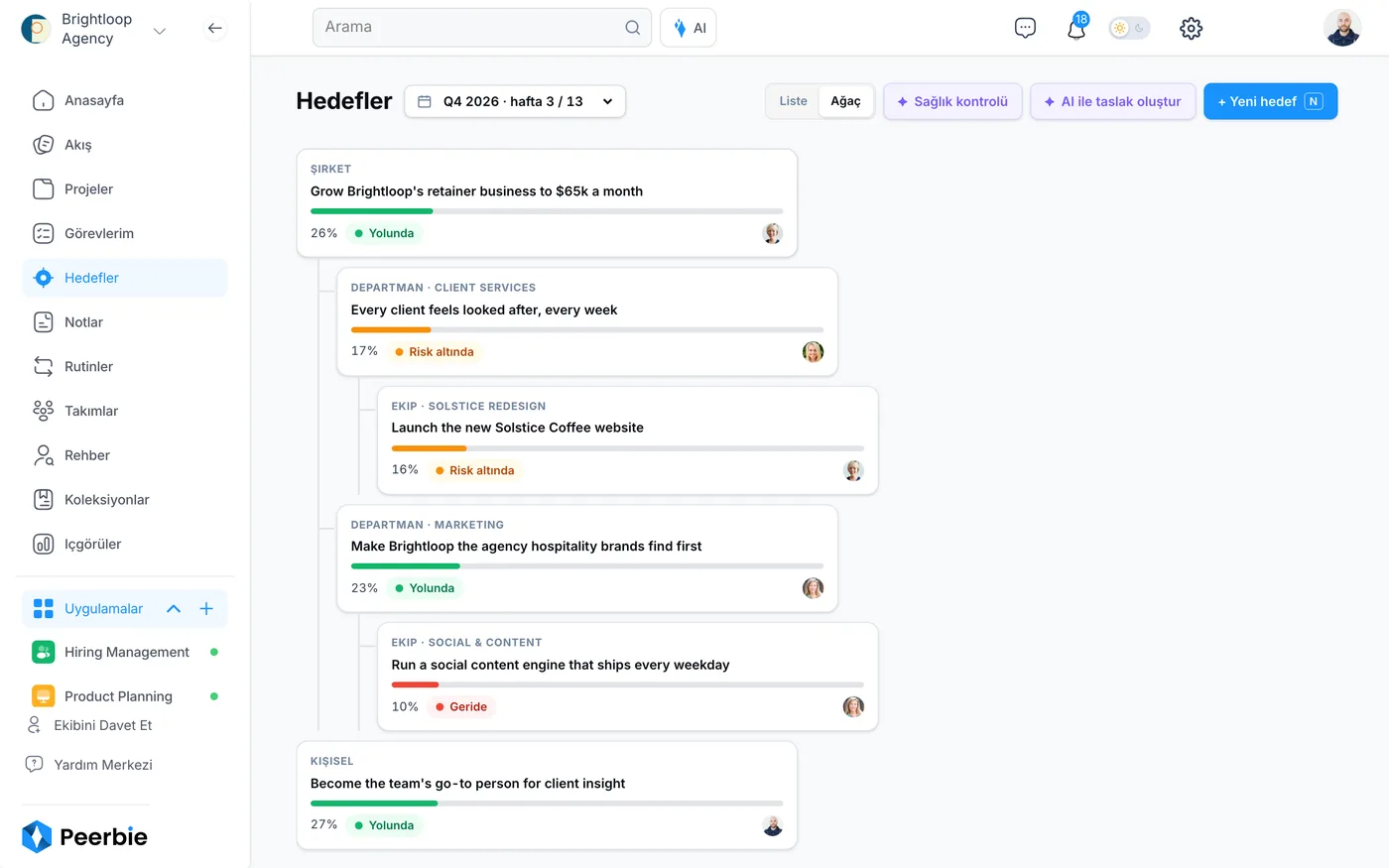Open Product Planning app
1389x868 pixels.
125,696
